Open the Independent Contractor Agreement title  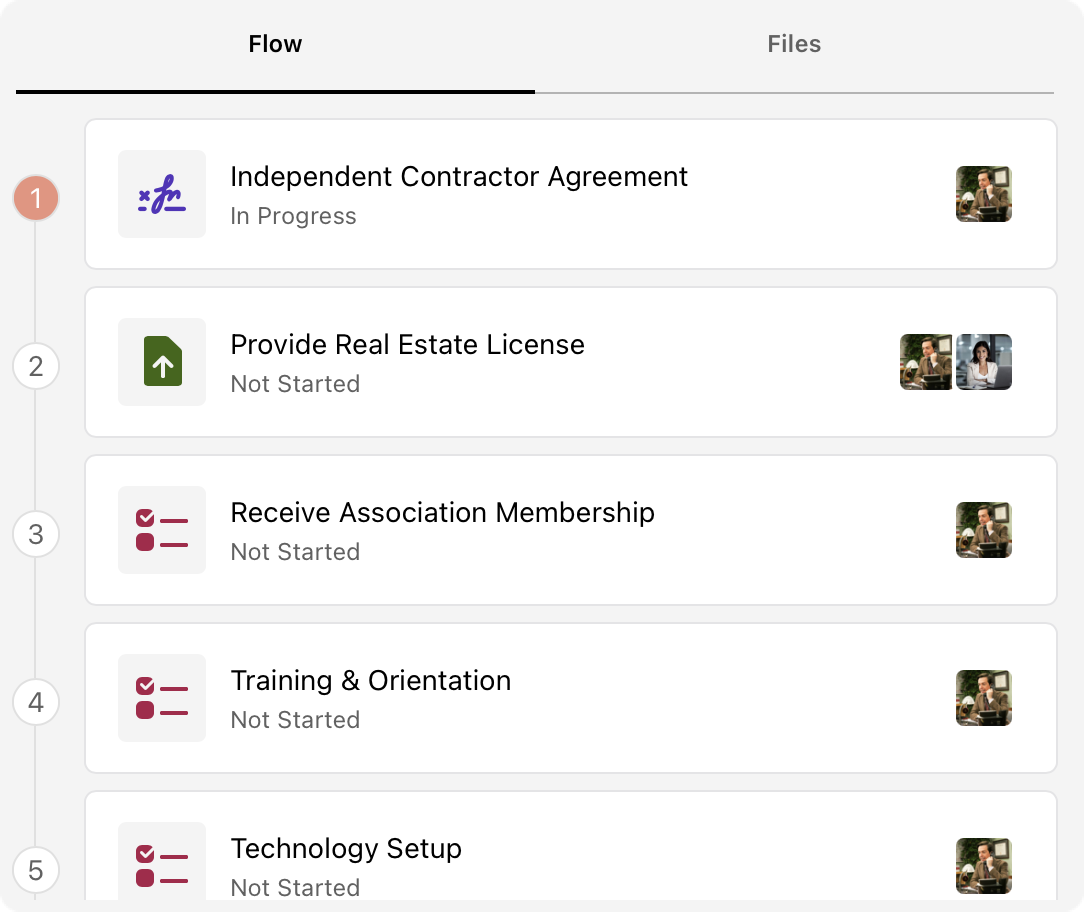[459, 176]
